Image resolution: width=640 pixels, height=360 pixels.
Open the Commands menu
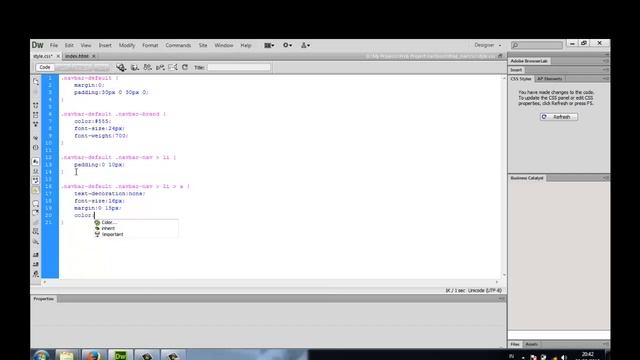178,45
